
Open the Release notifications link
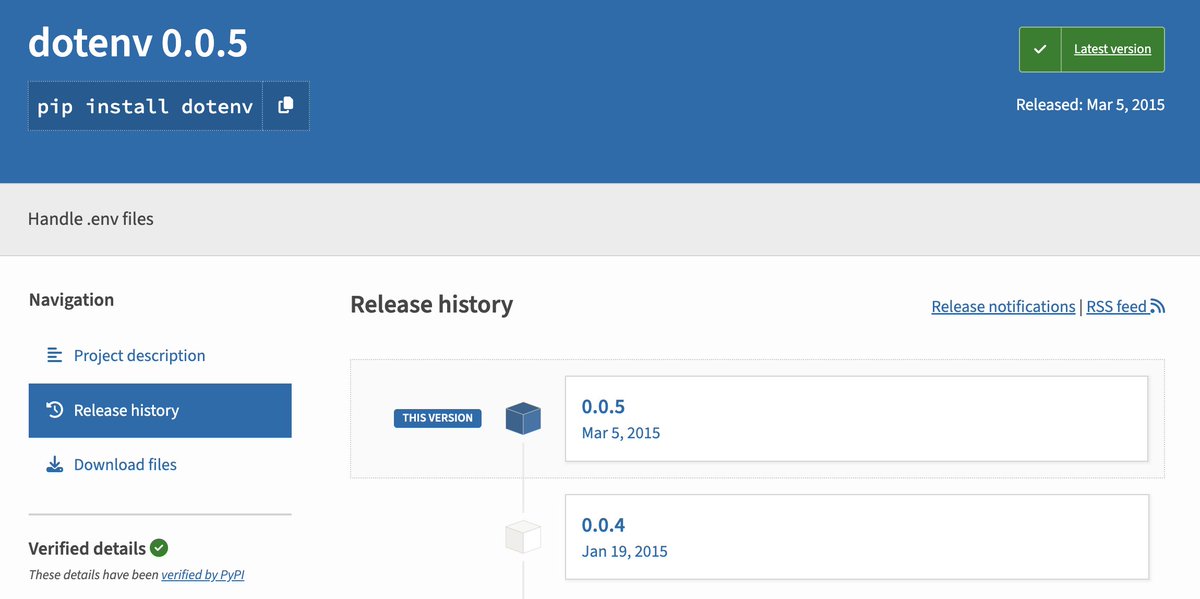pos(1003,307)
